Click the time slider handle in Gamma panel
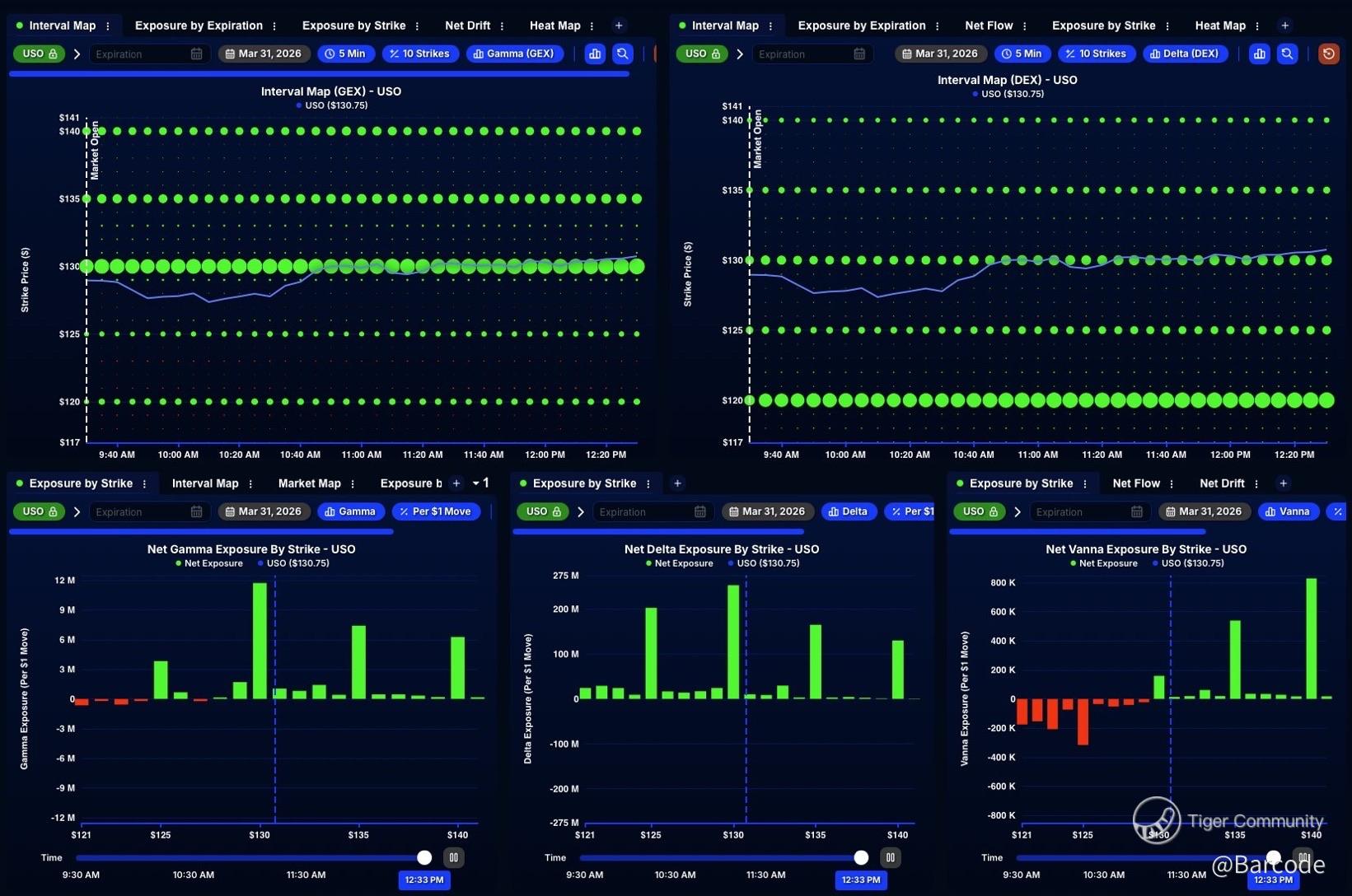The height and width of the screenshot is (896, 1352). (x=424, y=857)
